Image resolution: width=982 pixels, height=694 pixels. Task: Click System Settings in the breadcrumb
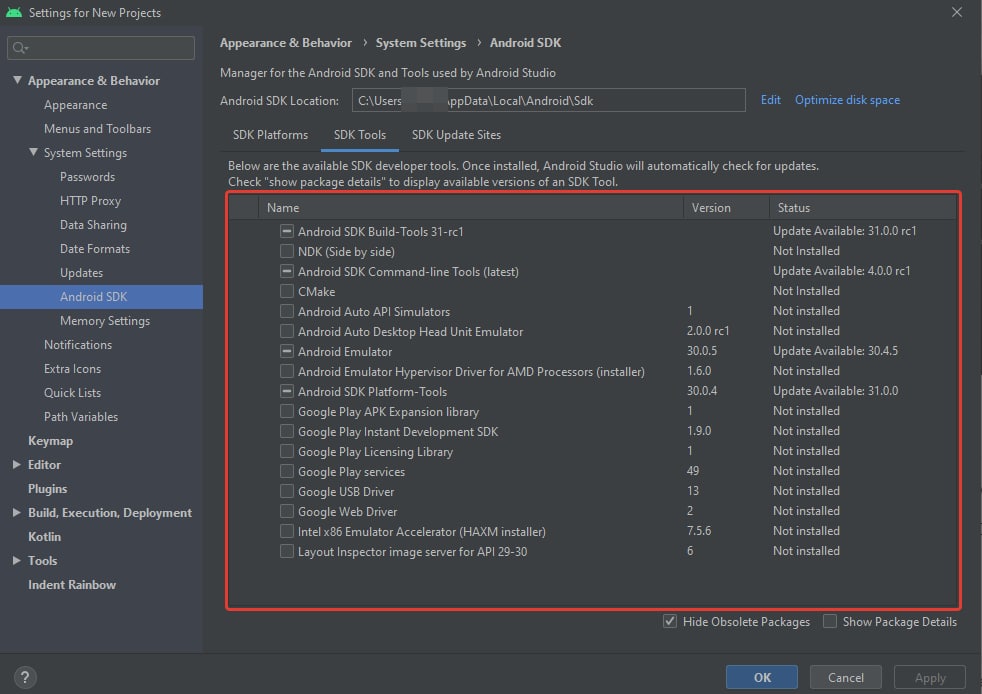tap(421, 43)
